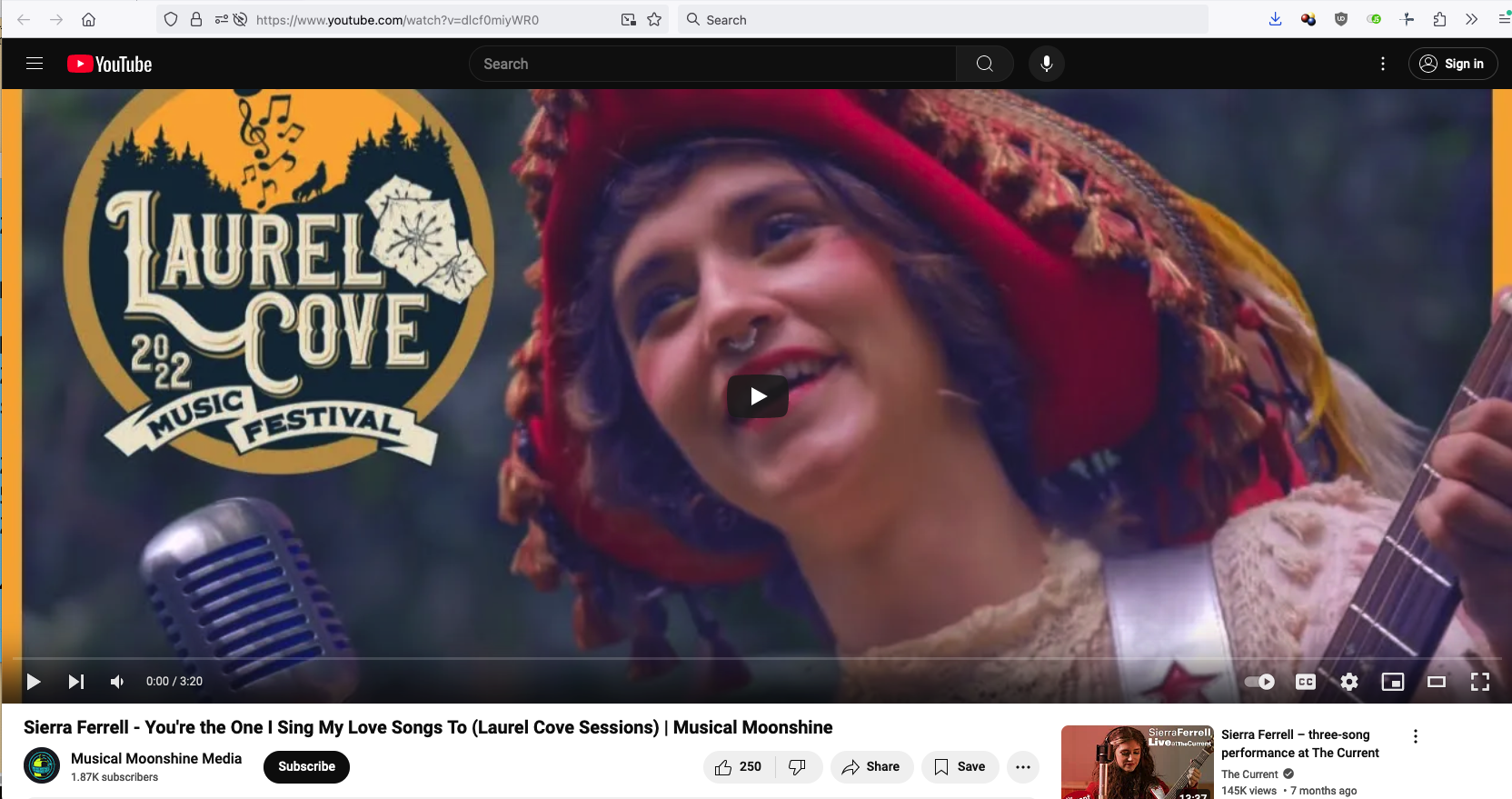
Task: Click the video progress bar
Action: (756, 658)
